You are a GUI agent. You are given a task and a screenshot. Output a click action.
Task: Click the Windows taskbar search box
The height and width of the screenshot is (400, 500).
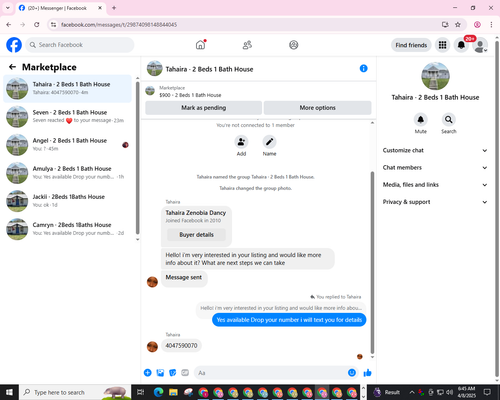point(75,392)
